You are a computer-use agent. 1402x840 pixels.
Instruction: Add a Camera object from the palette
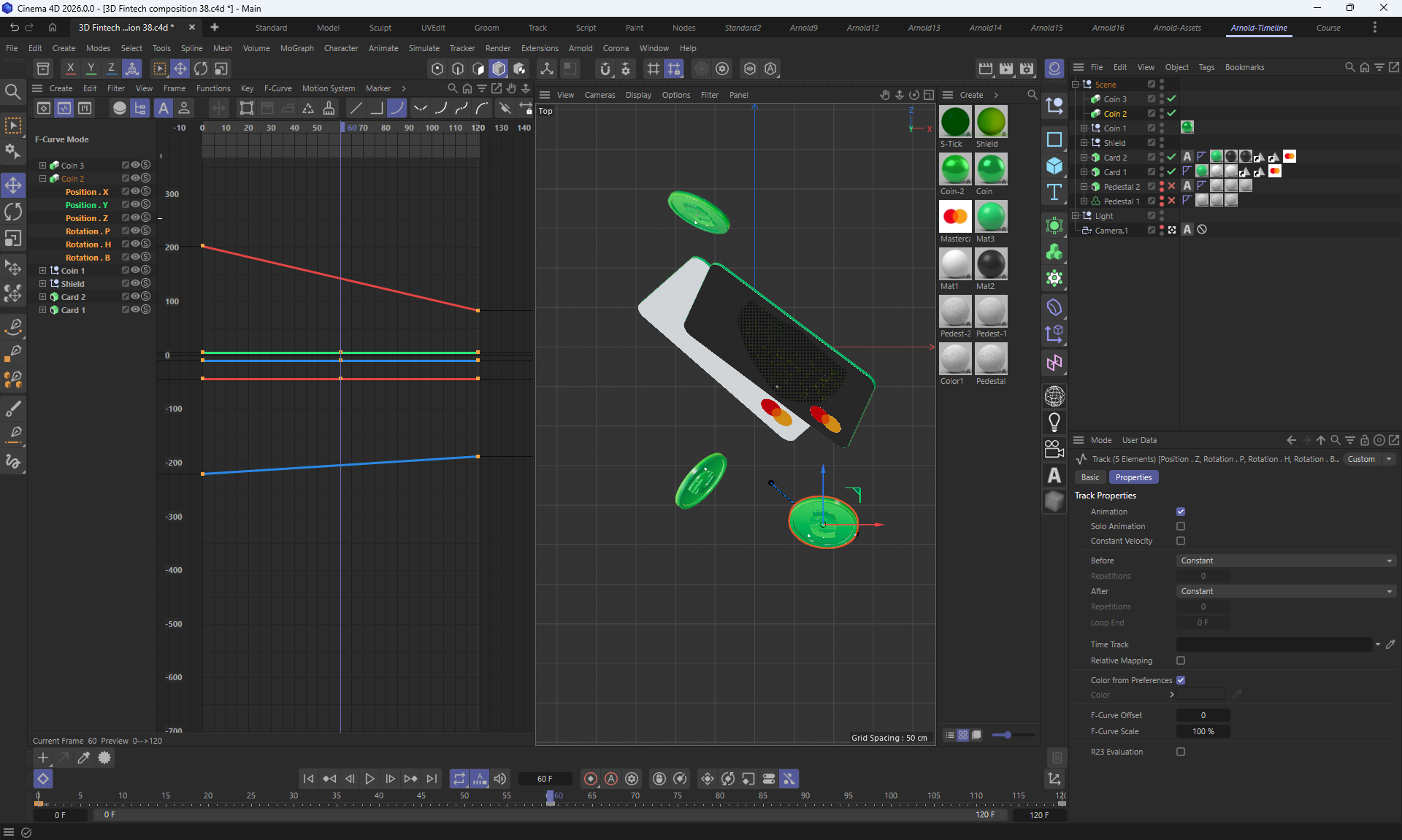click(1054, 449)
